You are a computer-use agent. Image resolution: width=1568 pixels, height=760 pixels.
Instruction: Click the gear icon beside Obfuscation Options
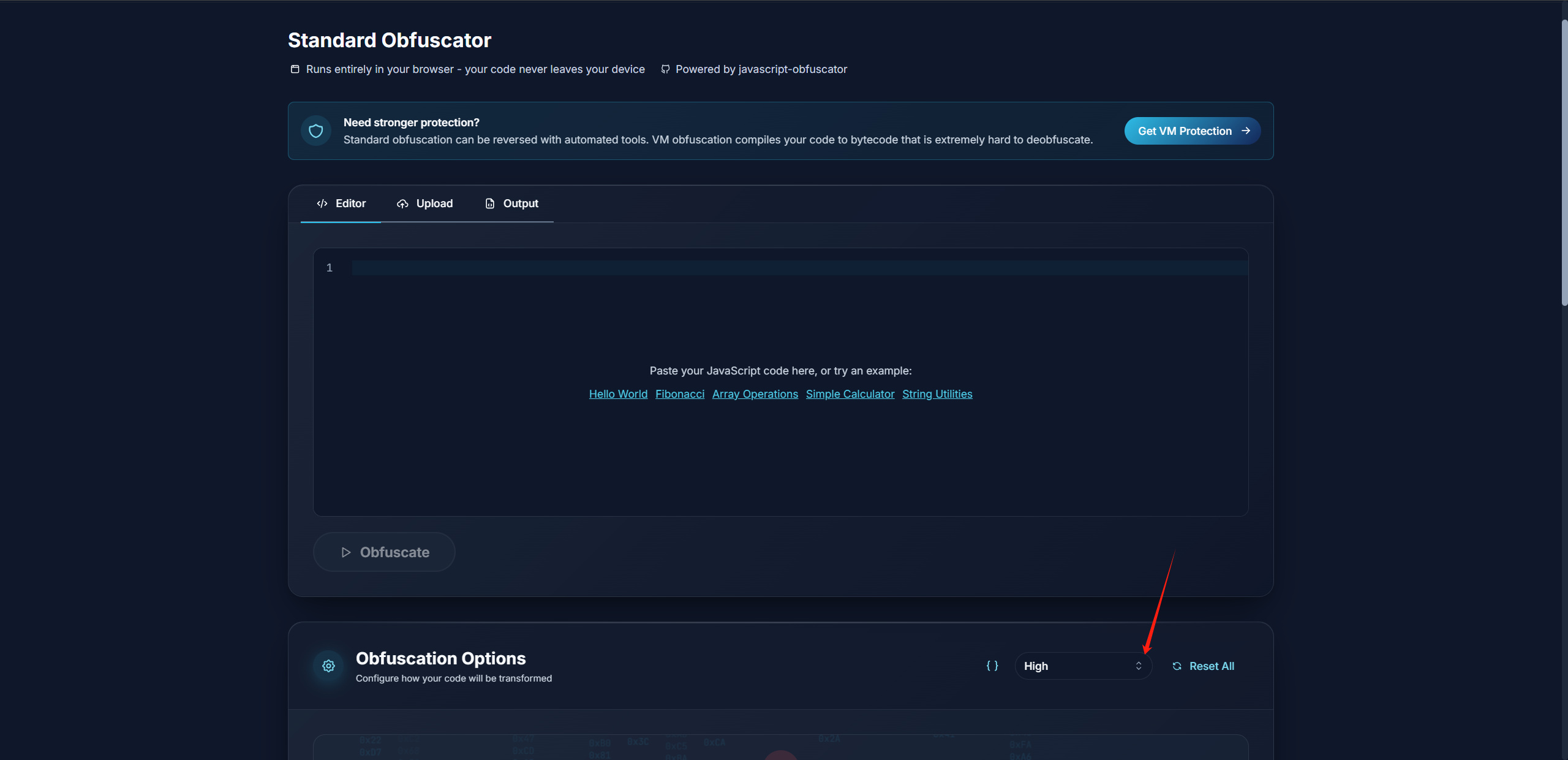(329, 666)
